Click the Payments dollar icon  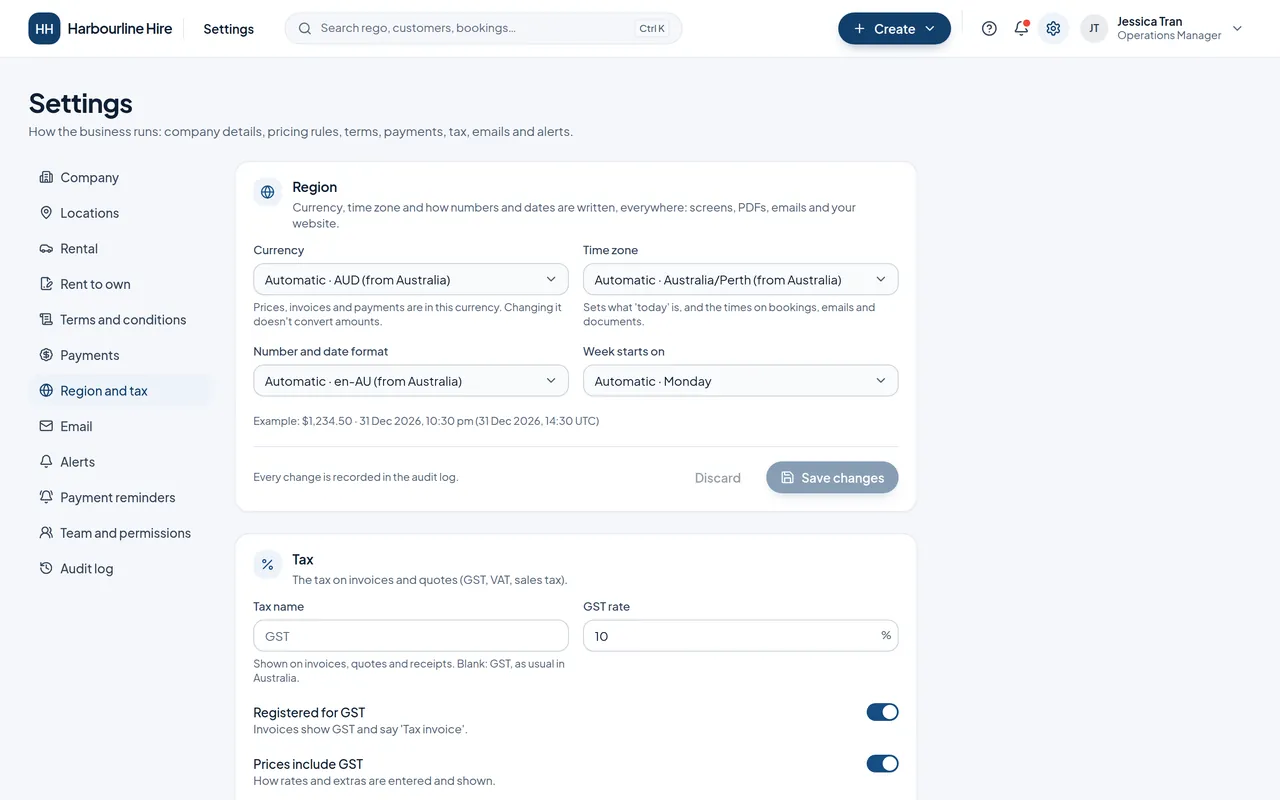tap(46, 355)
